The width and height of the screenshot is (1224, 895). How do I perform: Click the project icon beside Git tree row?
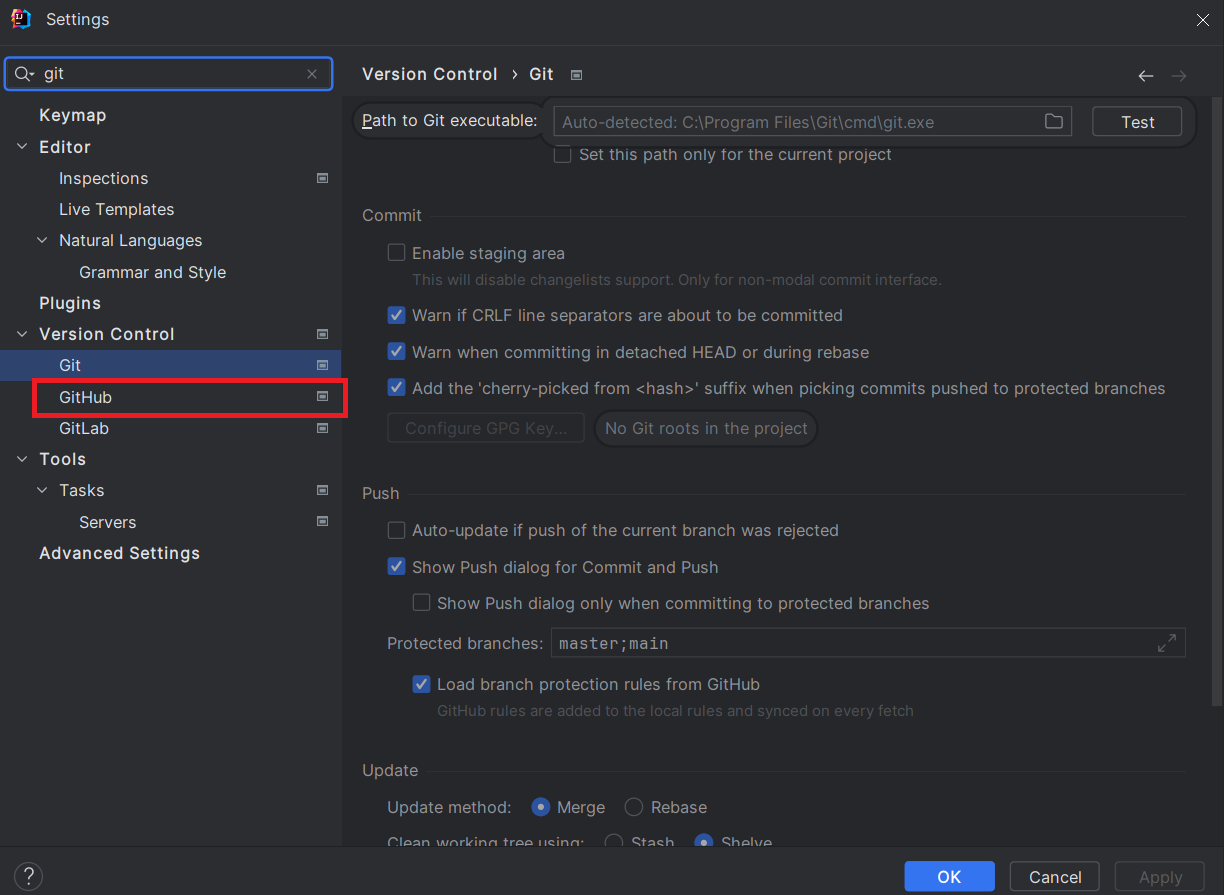pyautogui.click(x=322, y=365)
